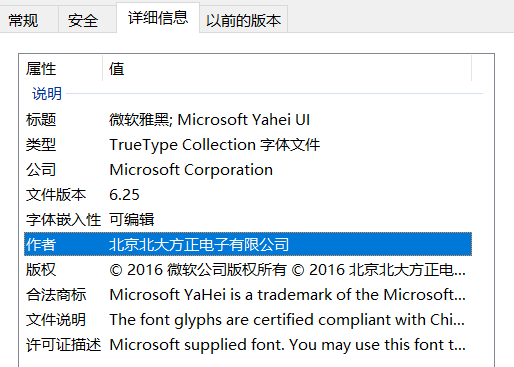514x367 pixels.
Task: Click the 北京北大方正电子有限公司 author value
Action: point(199,244)
